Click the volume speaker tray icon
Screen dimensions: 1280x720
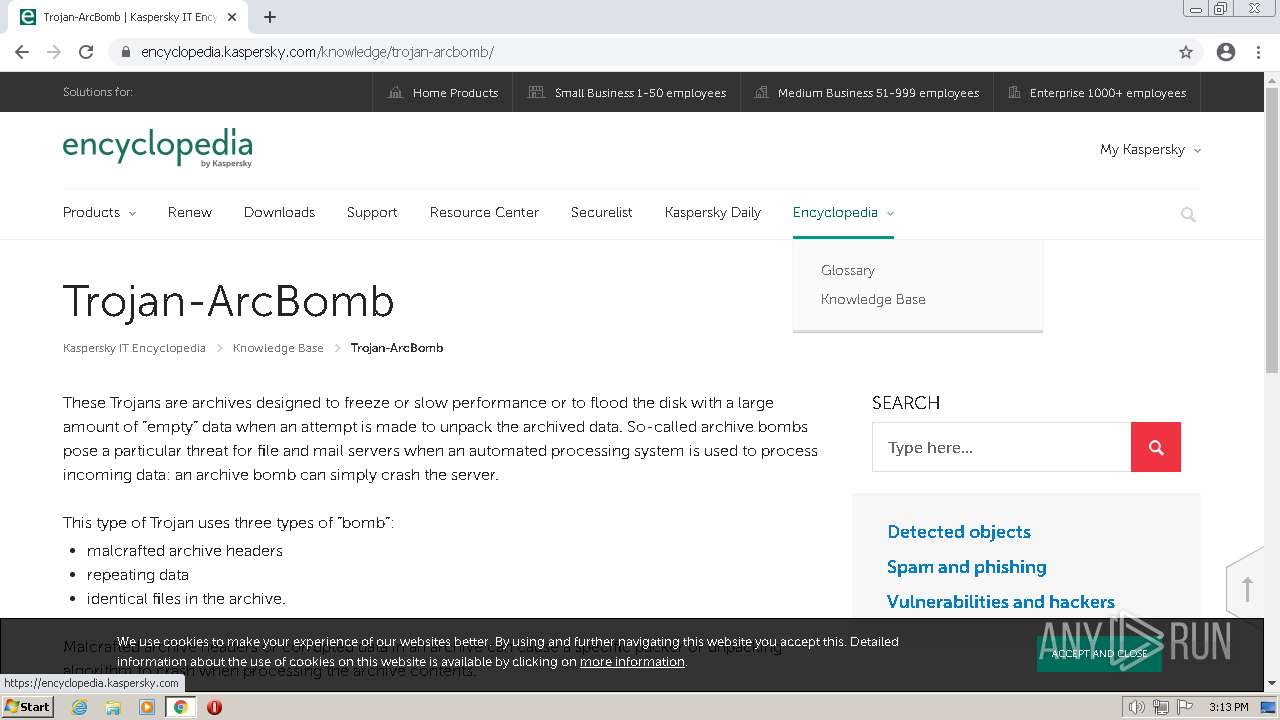pos(1137,707)
